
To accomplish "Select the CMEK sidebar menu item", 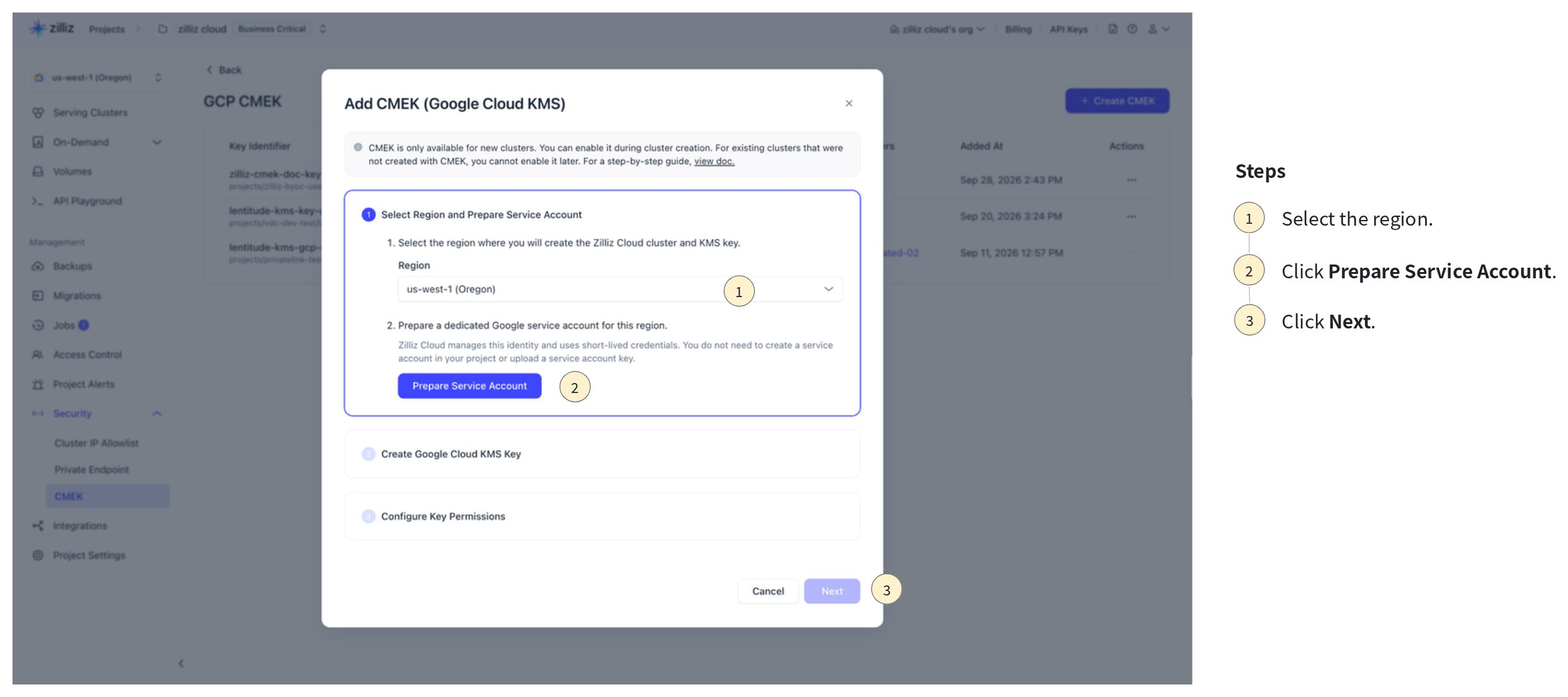I will point(107,496).
